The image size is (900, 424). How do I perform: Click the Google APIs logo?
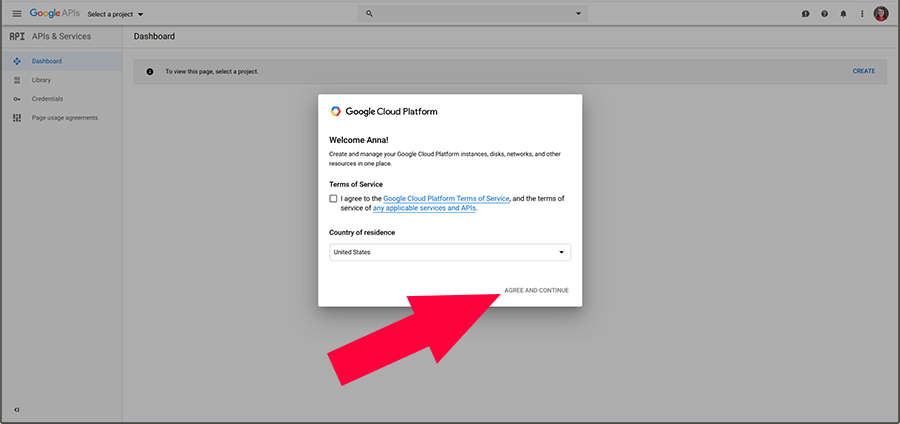tap(55, 13)
